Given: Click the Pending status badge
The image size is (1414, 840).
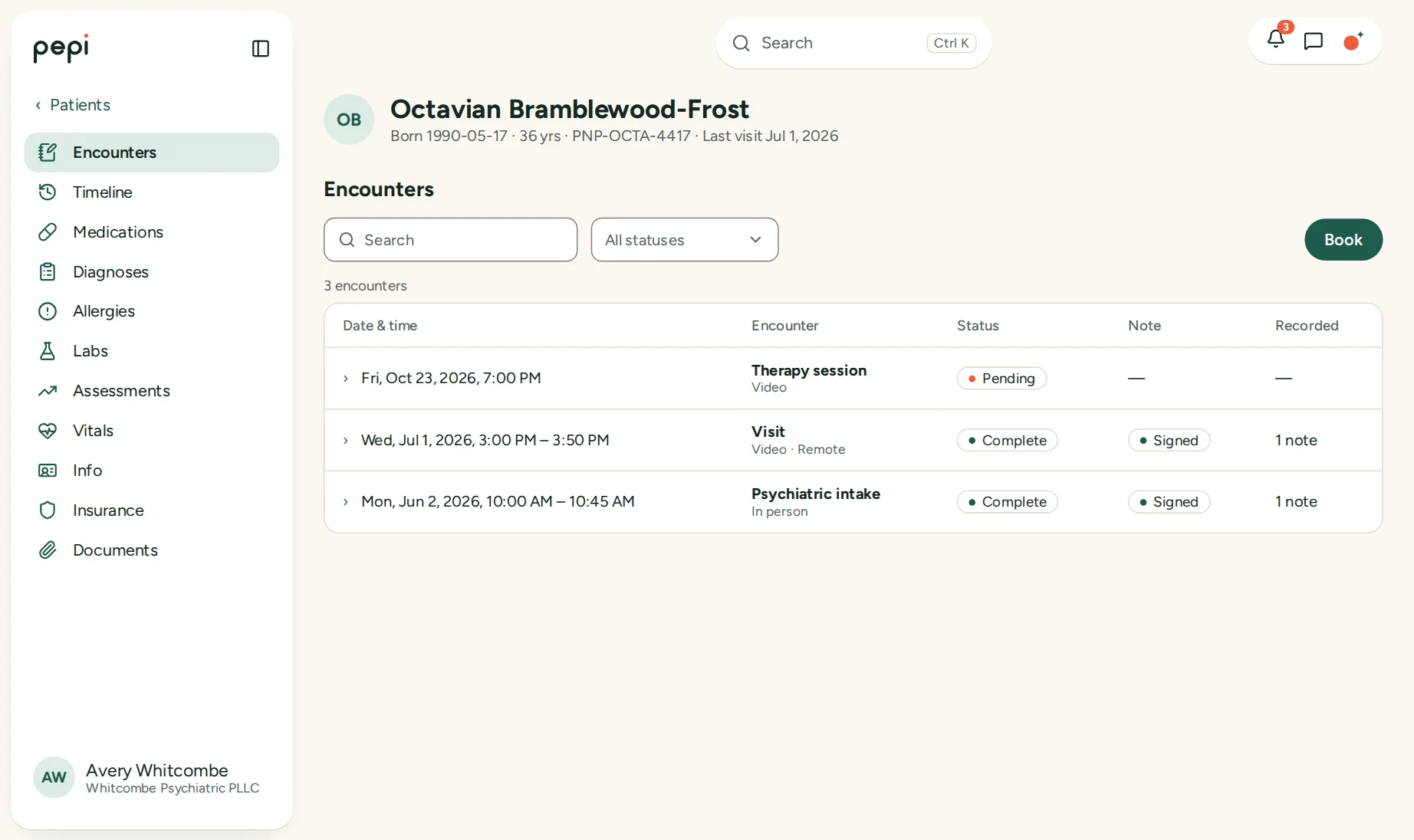Looking at the screenshot, I should pyautogui.click(x=1001, y=379).
